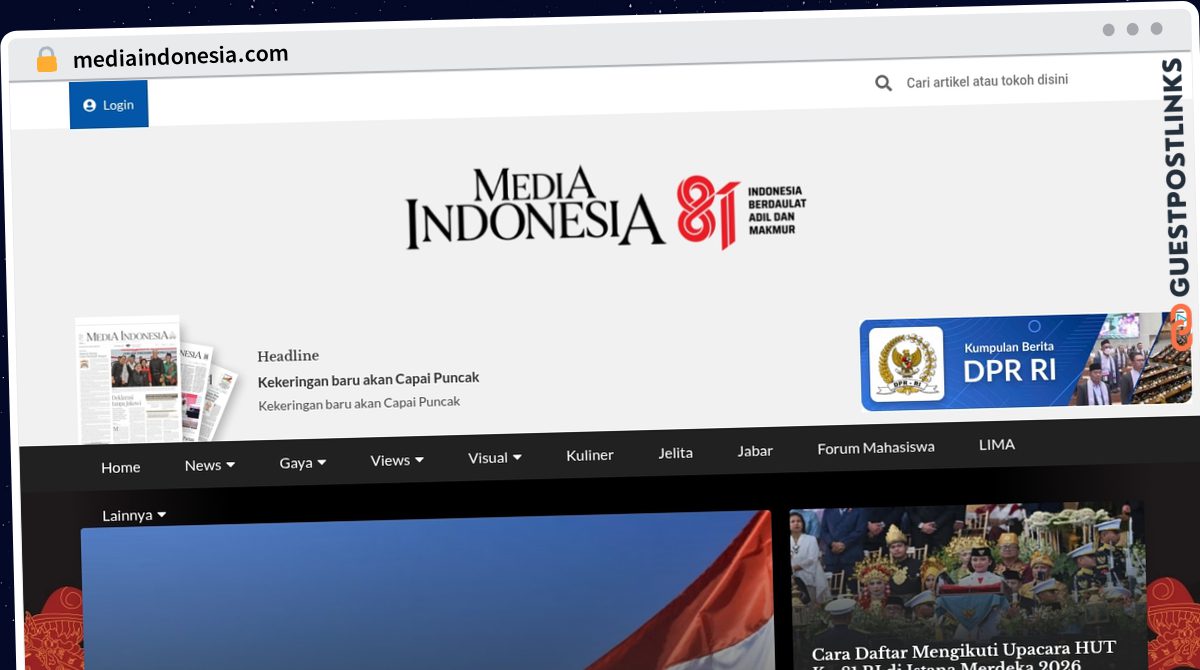Expand the News dropdown menu
Viewport: 1200px width, 670px height.
210,465
